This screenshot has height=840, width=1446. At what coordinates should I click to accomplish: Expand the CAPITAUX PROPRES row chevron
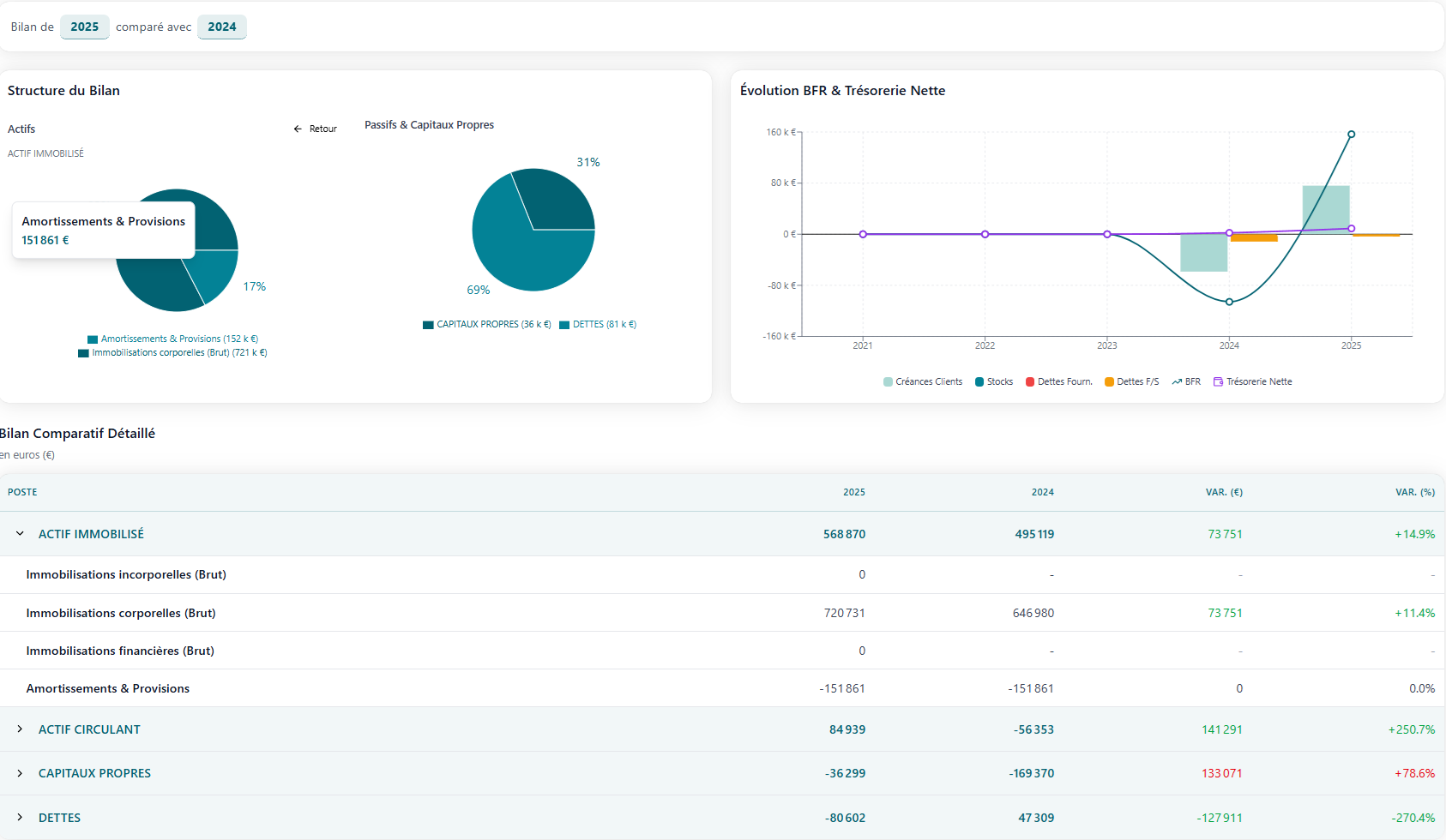point(20,773)
